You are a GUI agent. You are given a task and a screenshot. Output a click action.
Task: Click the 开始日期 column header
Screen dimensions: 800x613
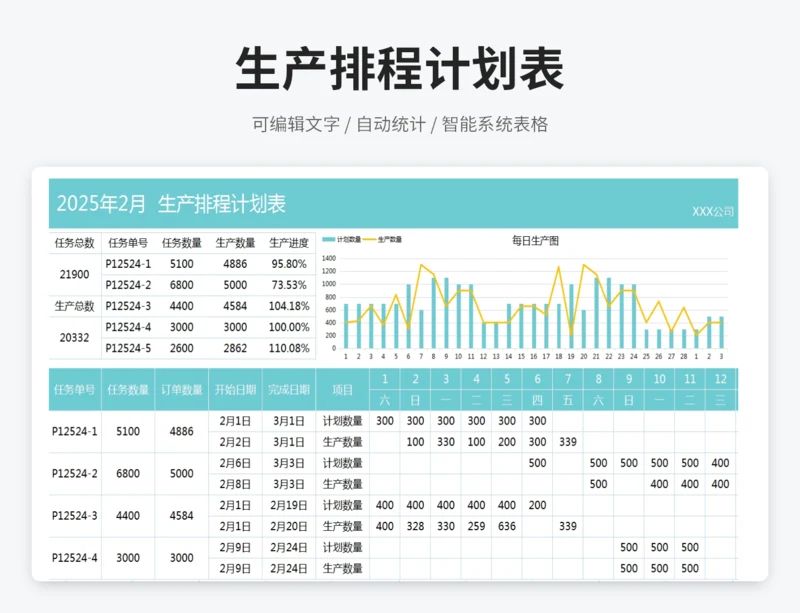pos(235,390)
